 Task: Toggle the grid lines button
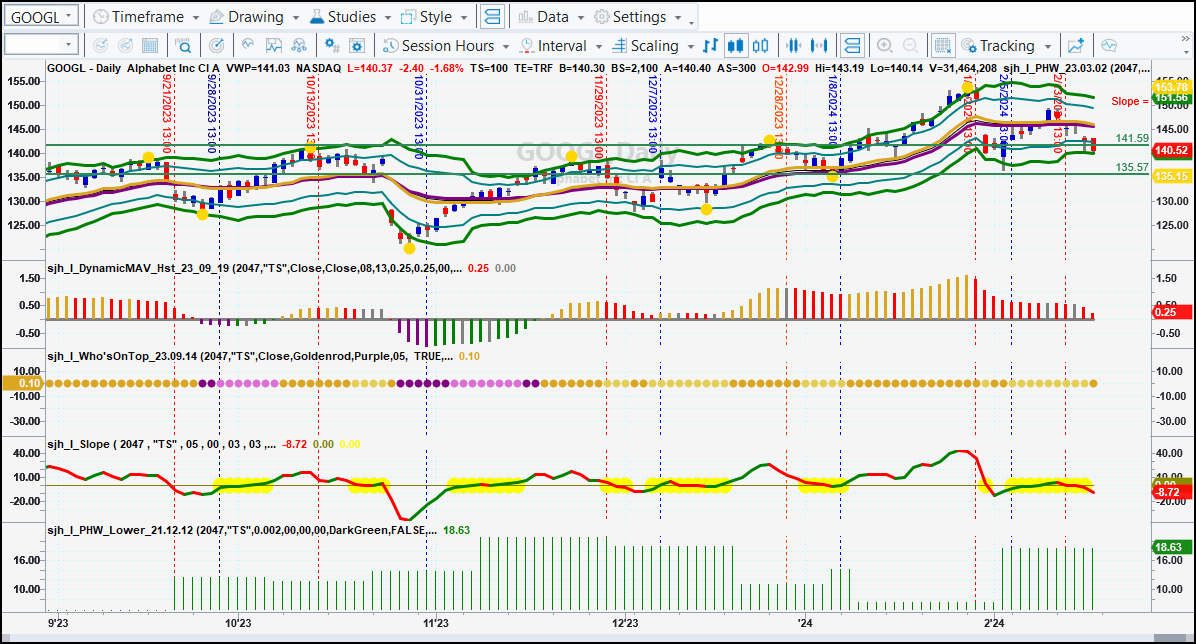click(x=943, y=46)
